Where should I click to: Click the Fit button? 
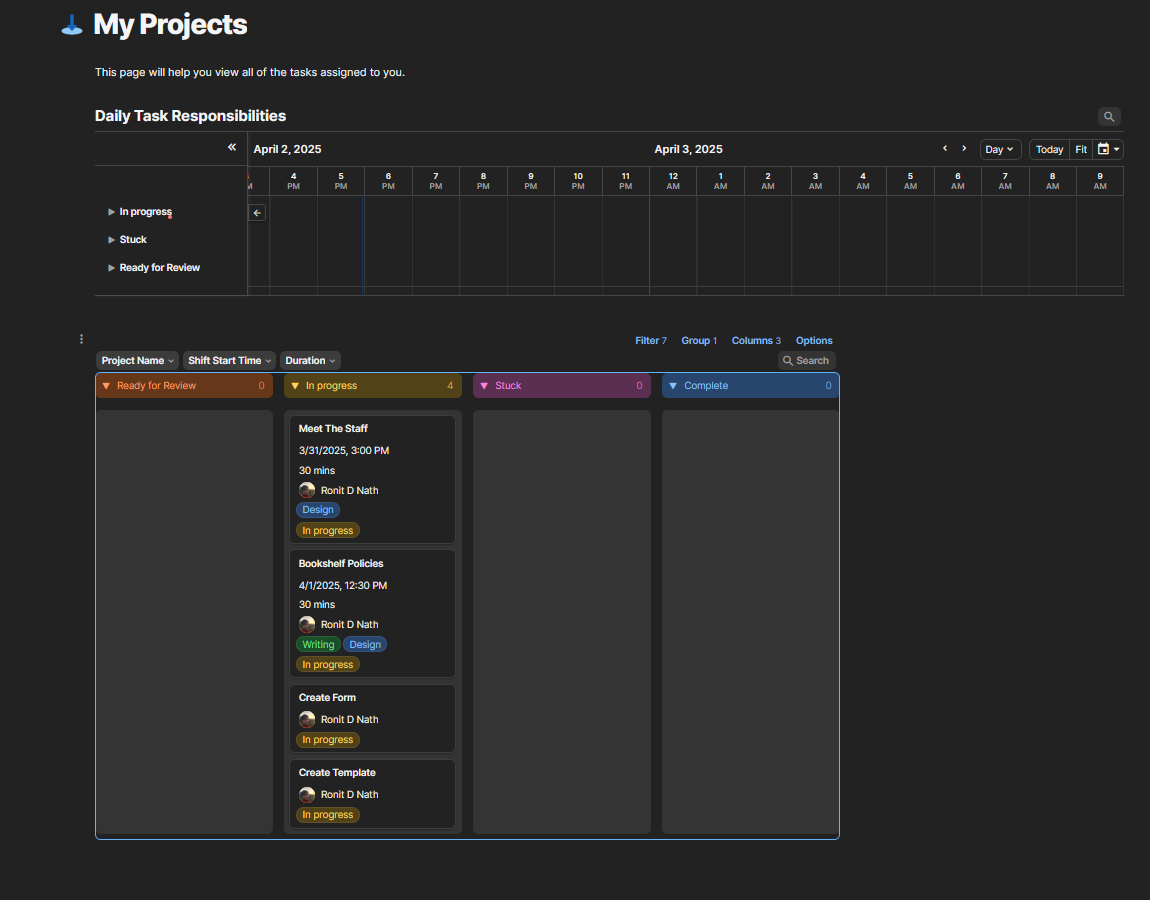1081,149
